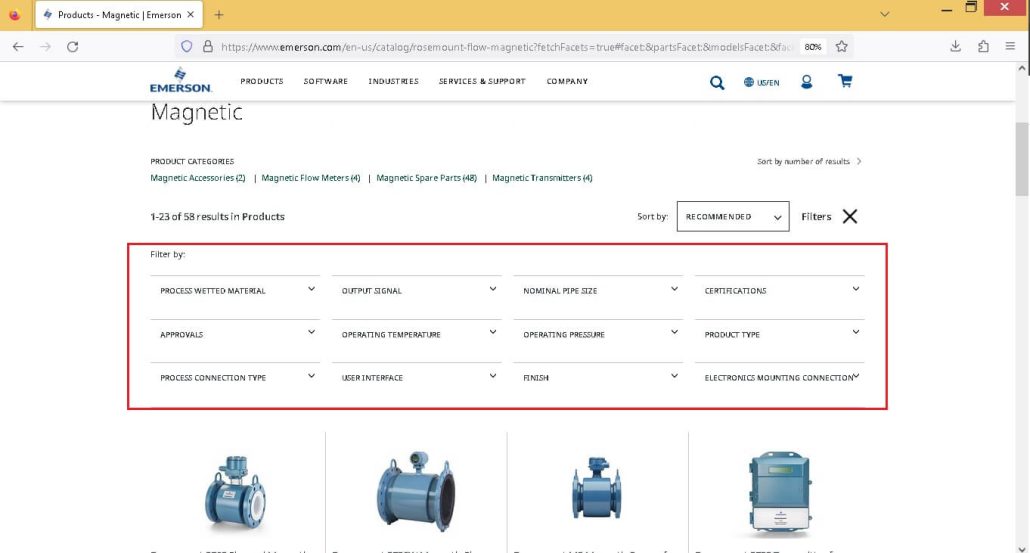Click the scrollbar up arrow
Screen dimensions: 1030x553
coord(1021,68)
